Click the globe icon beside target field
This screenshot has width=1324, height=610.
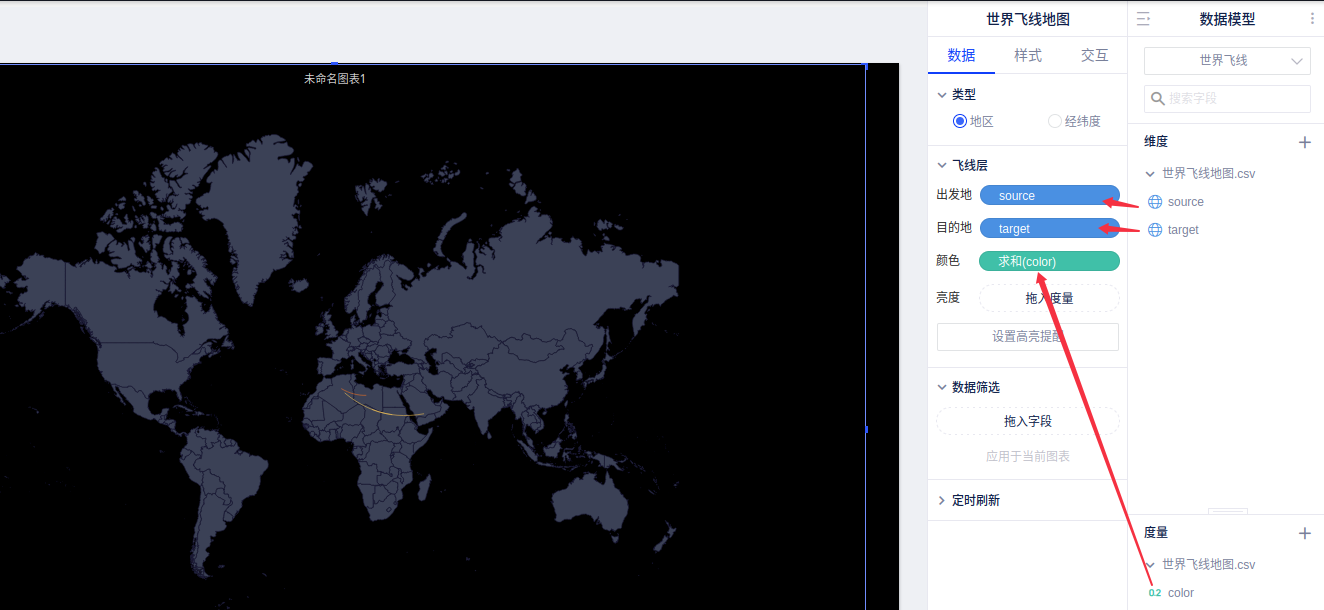1155,230
